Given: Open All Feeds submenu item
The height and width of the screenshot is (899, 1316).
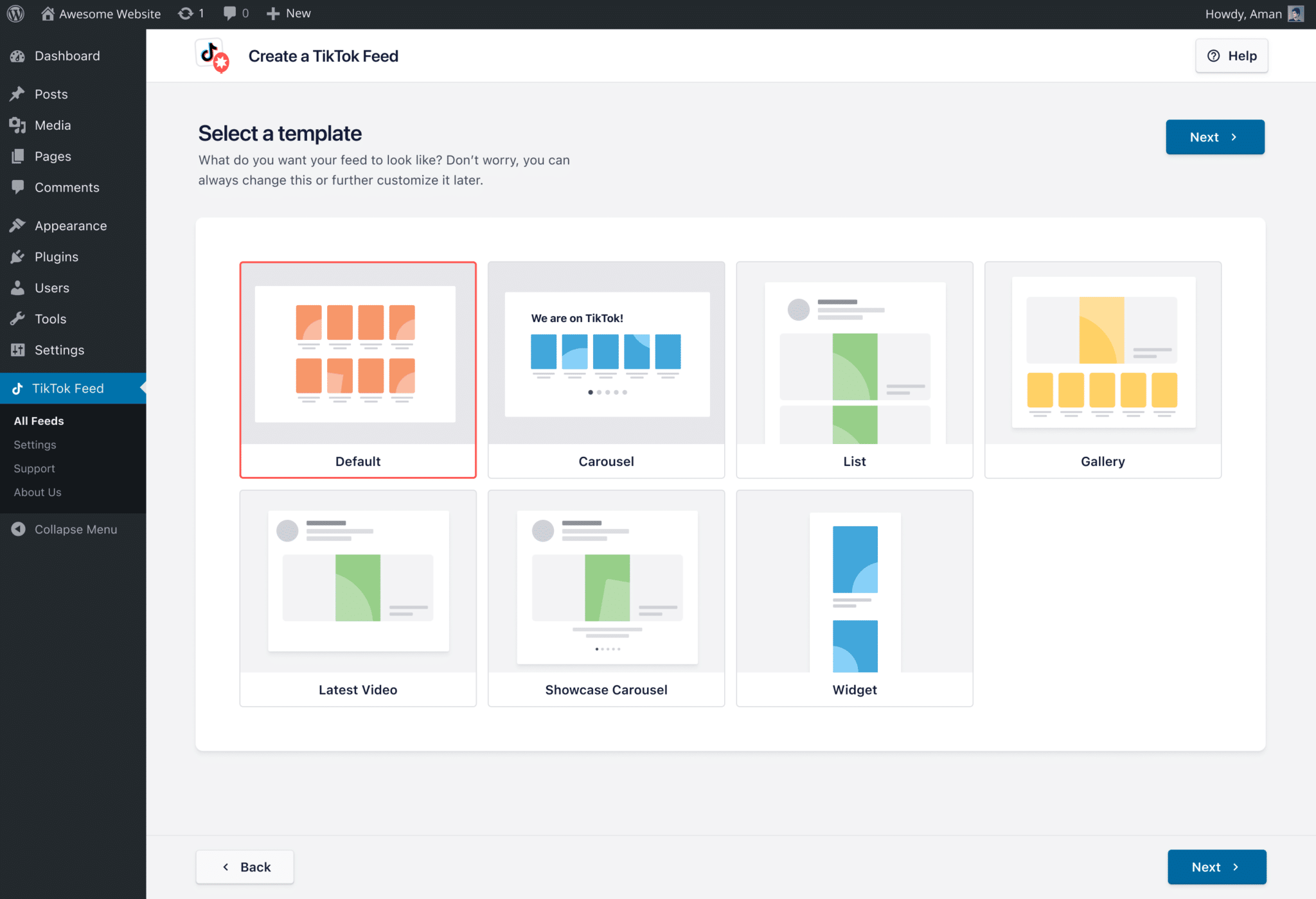Looking at the screenshot, I should point(39,421).
